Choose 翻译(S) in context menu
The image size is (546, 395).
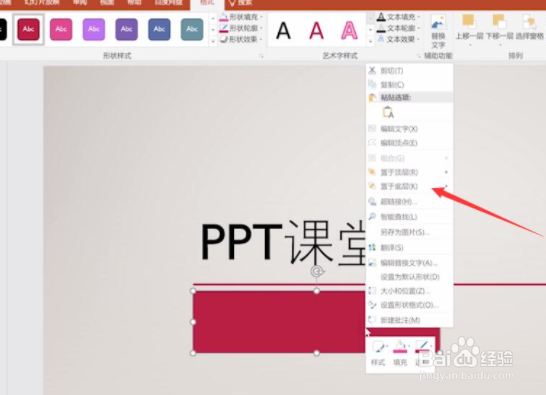tap(410, 248)
